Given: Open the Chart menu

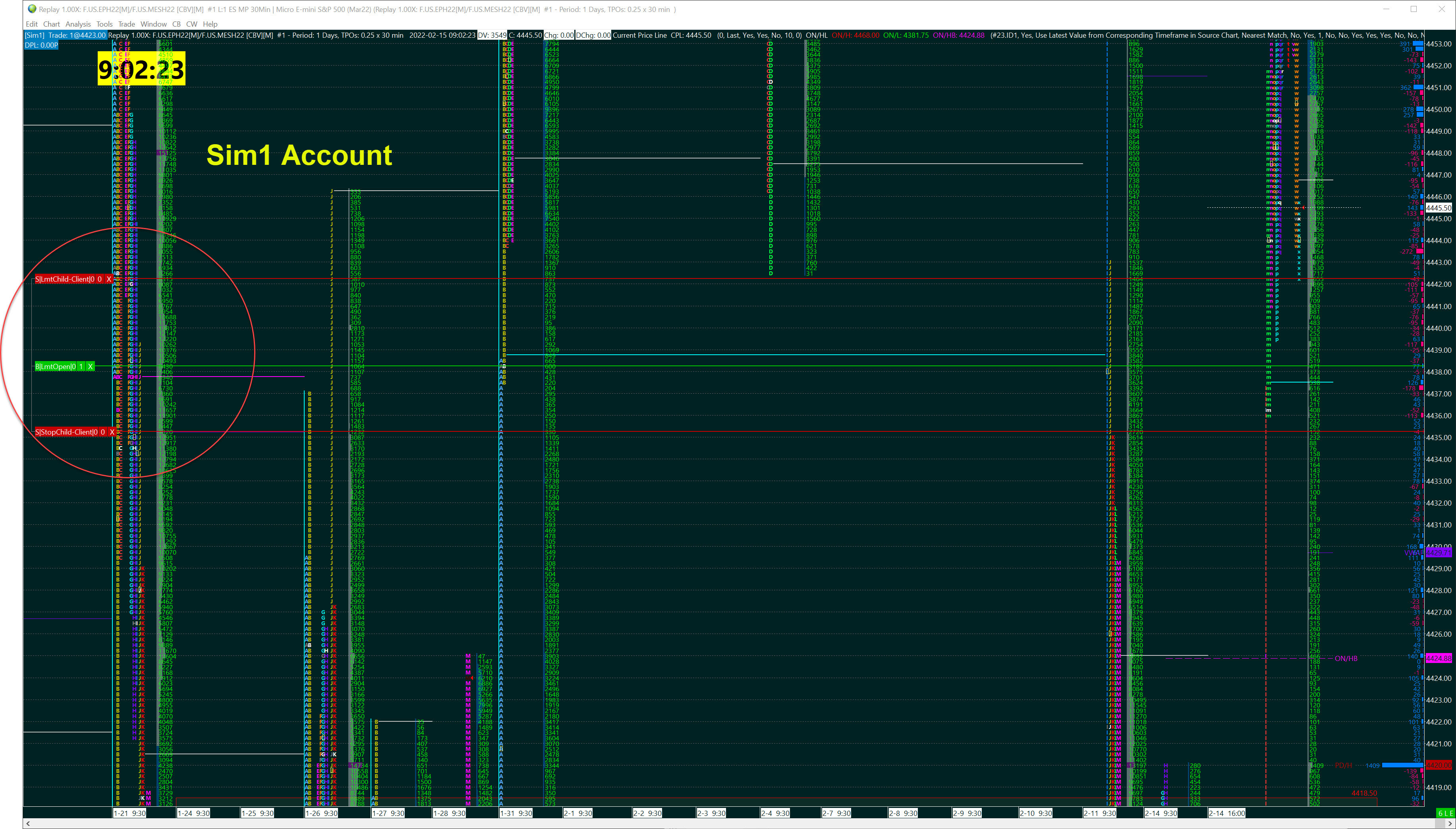Looking at the screenshot, I should click(51, 24).
